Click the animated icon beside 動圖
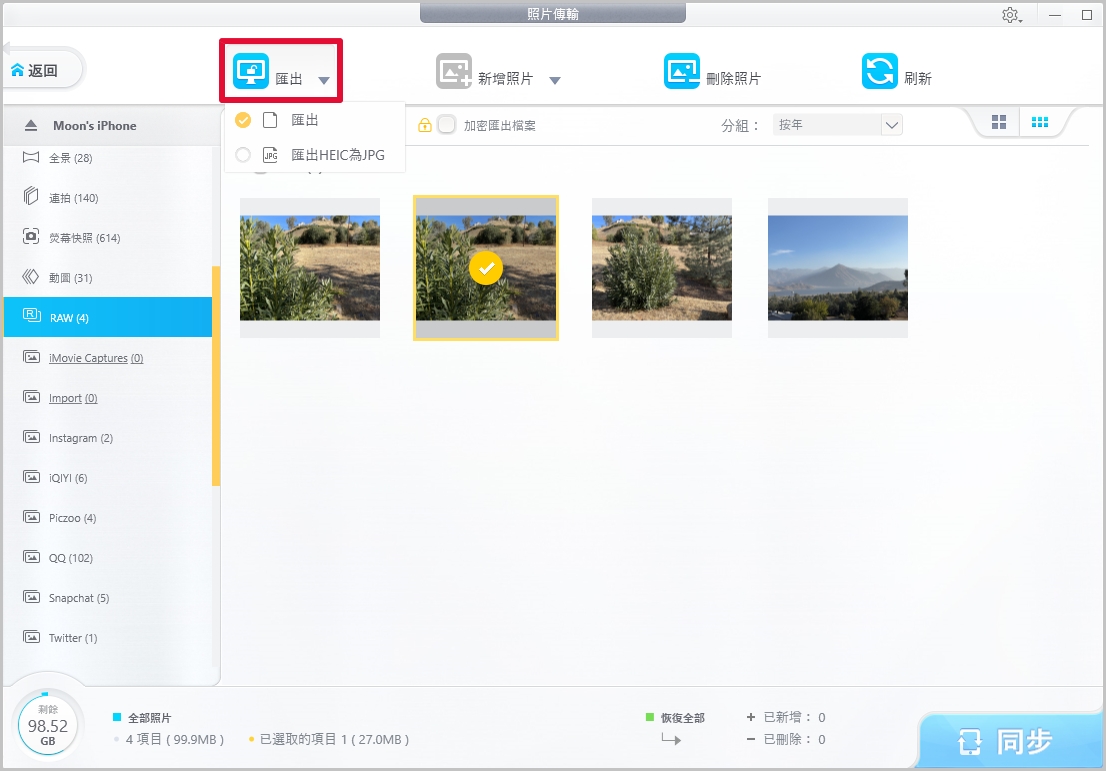This screenshot has width=1106, height=771. point(30,277)
